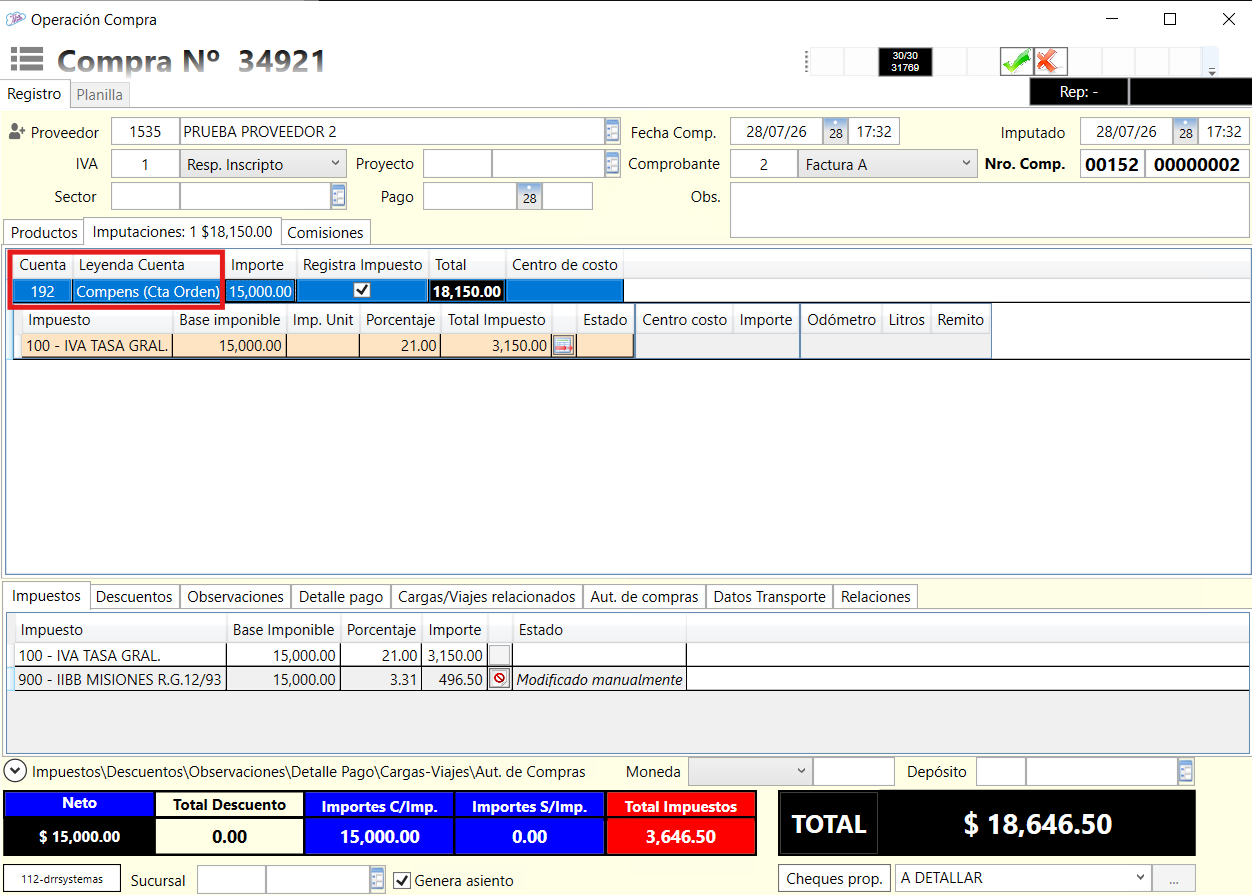Click the button in IVA TASA GRAL. Estado column

click(499, 655)
